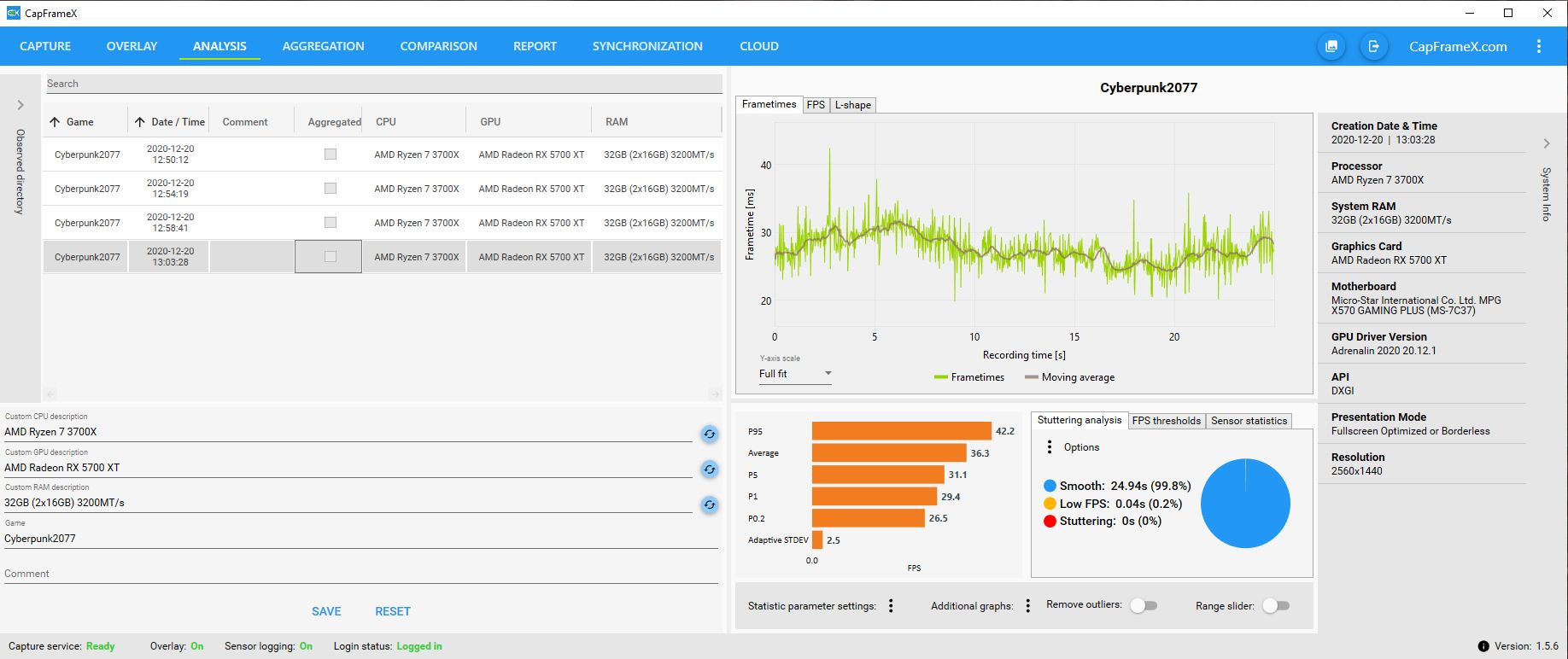Show the FPS graph tab

816,105
